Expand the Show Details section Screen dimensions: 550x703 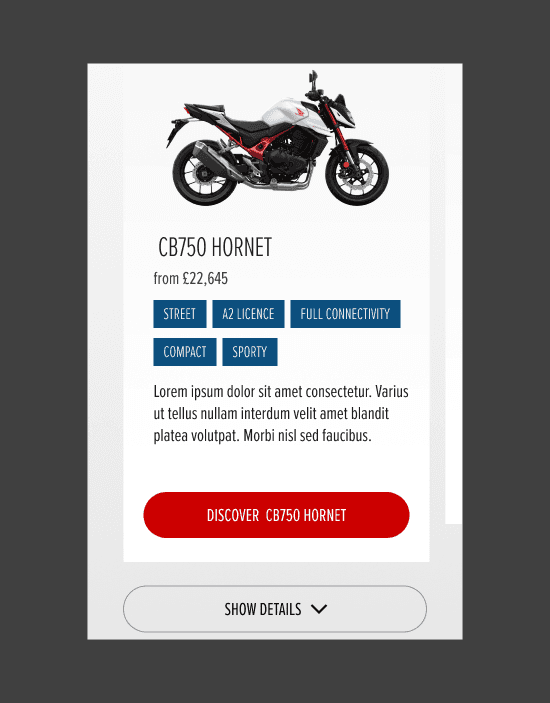[275, 609]
